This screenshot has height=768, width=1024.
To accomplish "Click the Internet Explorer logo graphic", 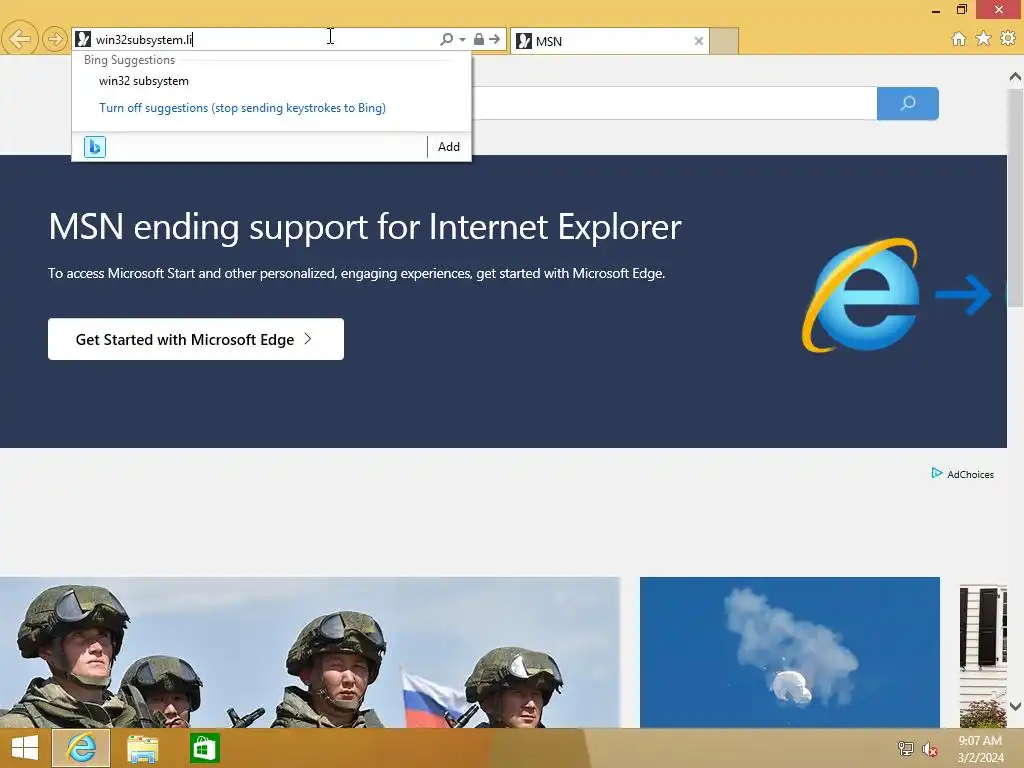I will point(861,295).
